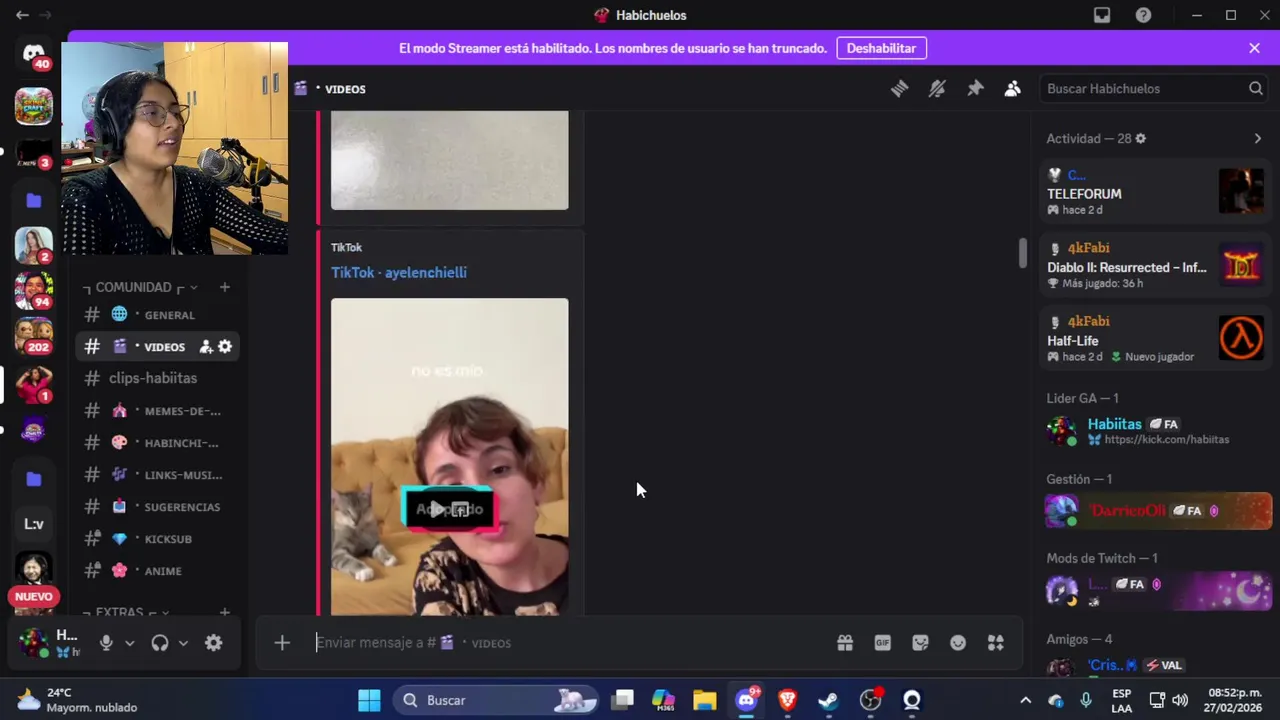Open pinned messages pin icon

[x=975, y=89]
